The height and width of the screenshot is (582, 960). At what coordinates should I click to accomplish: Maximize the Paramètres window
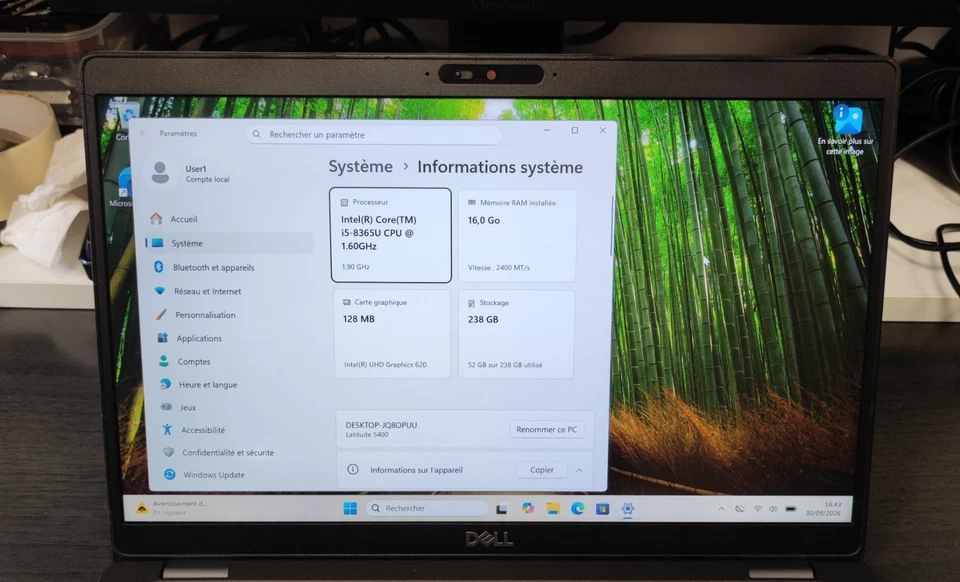574,130
